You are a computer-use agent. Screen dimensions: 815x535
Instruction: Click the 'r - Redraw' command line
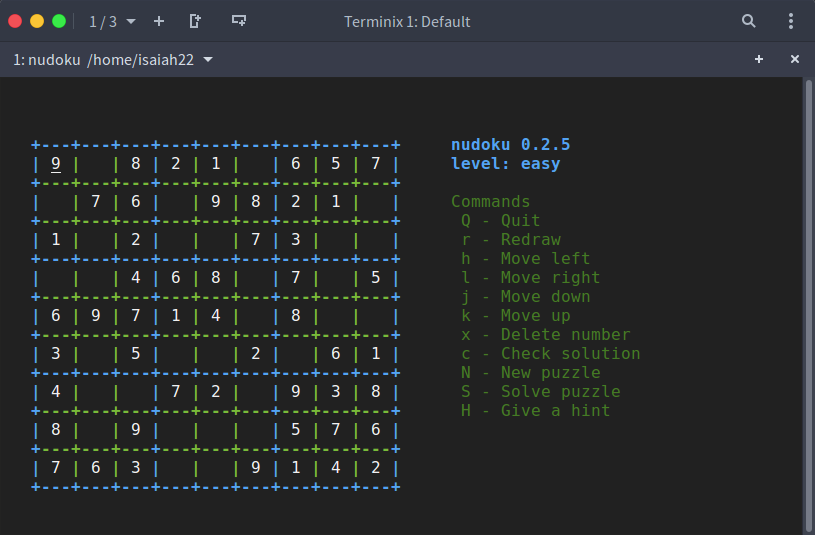point(511,240)
